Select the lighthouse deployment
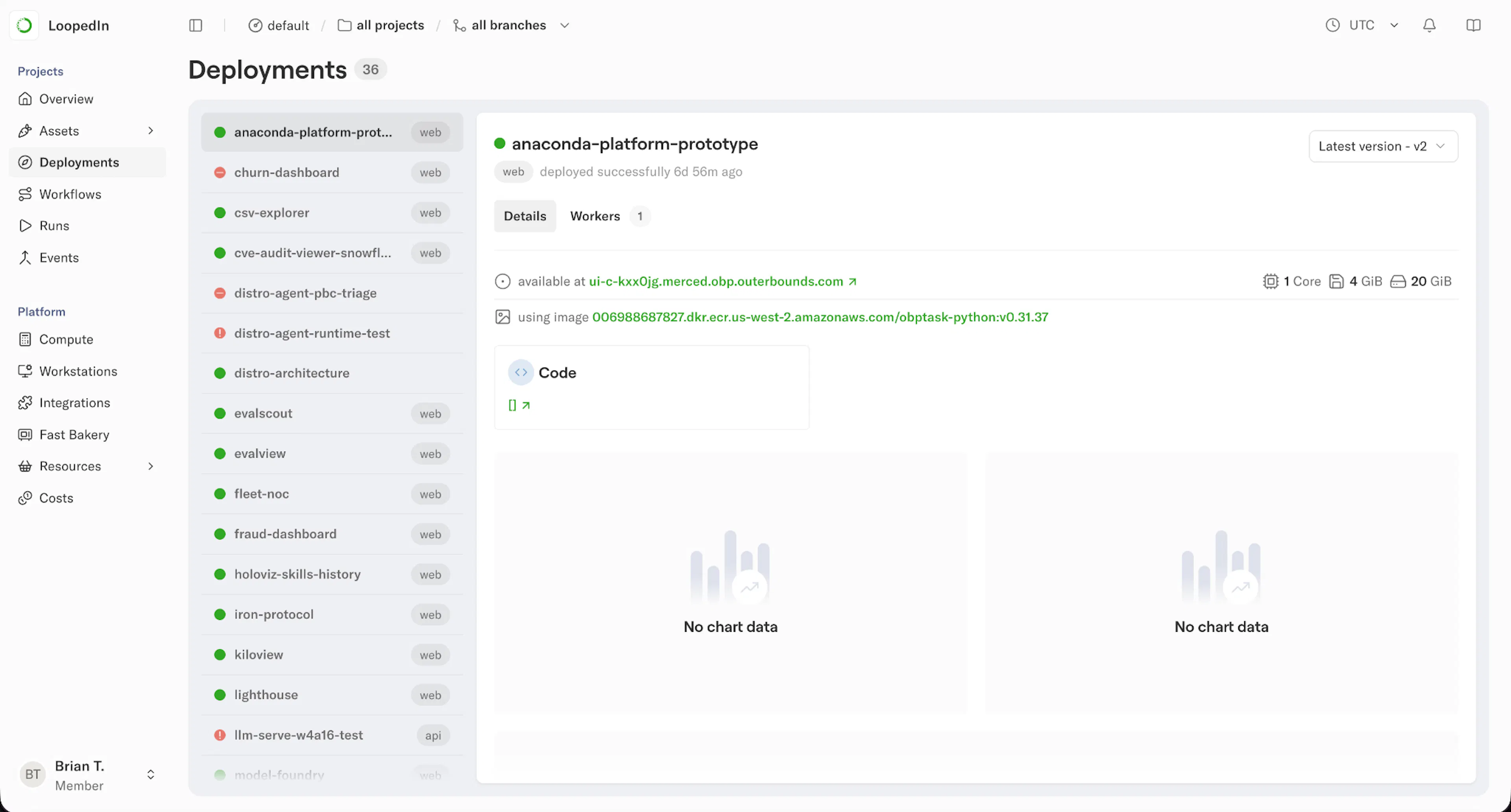The image size is (1511, 812). click(x=332, y=695)
